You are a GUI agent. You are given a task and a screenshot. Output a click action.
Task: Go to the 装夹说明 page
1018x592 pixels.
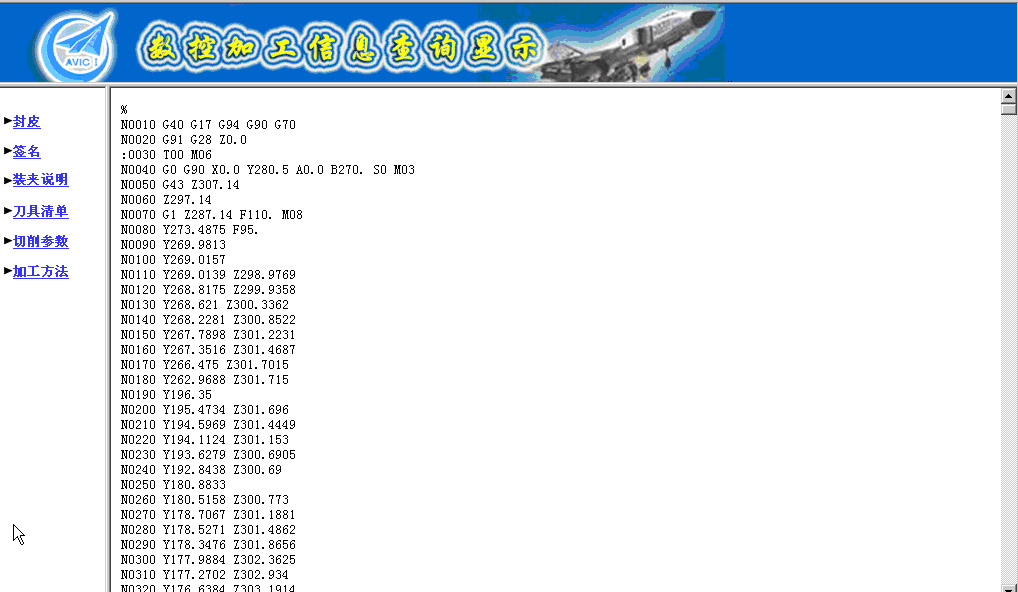click(41, 180)
